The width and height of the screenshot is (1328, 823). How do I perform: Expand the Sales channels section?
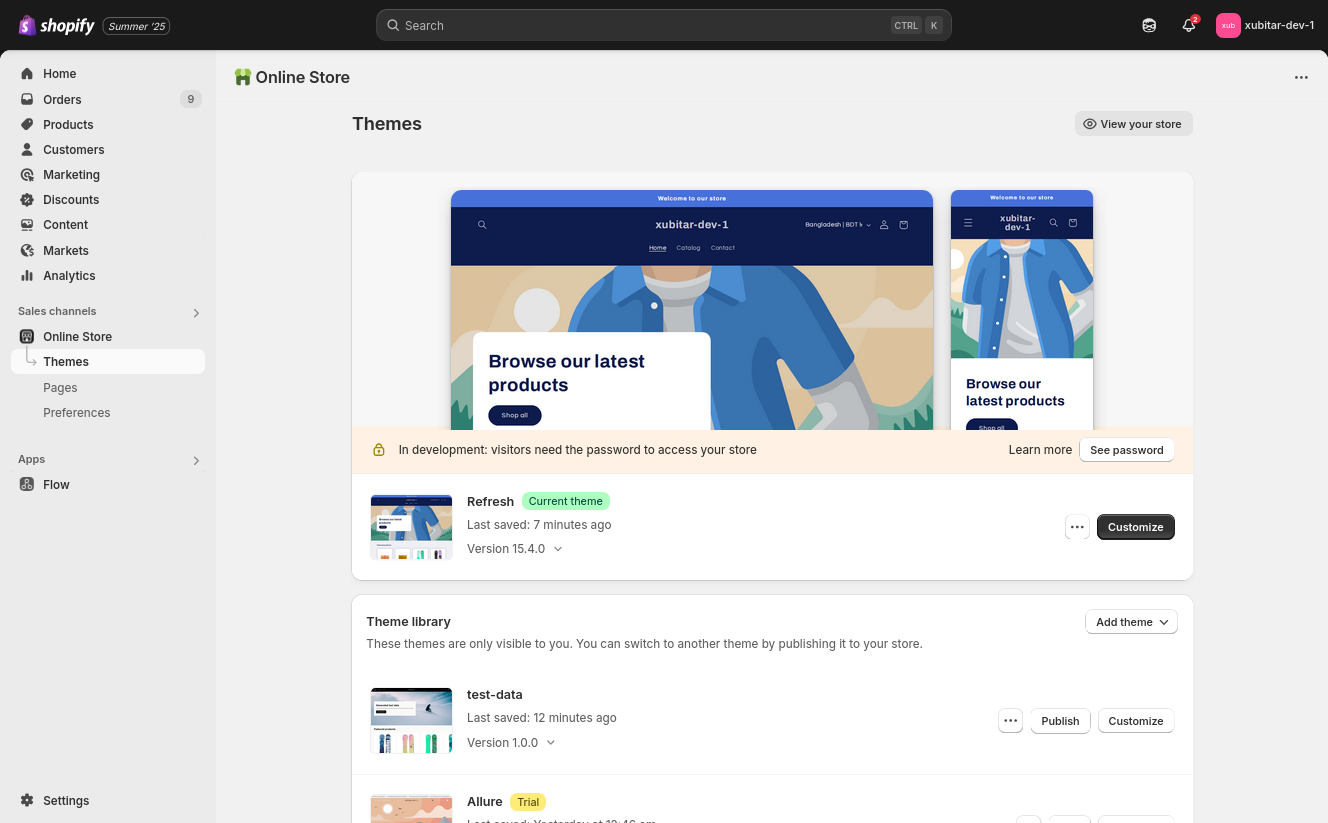coord(196,313)
